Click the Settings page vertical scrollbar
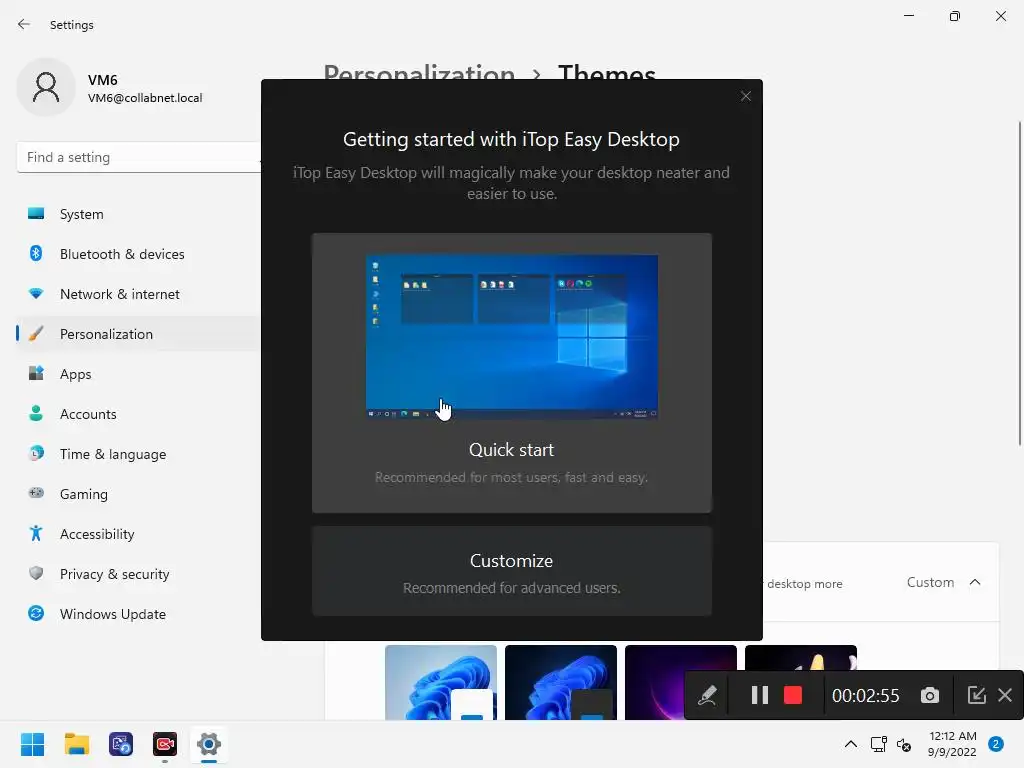Image resolution: width=1024 pixels, height=768 pixels. [1019, 283]
